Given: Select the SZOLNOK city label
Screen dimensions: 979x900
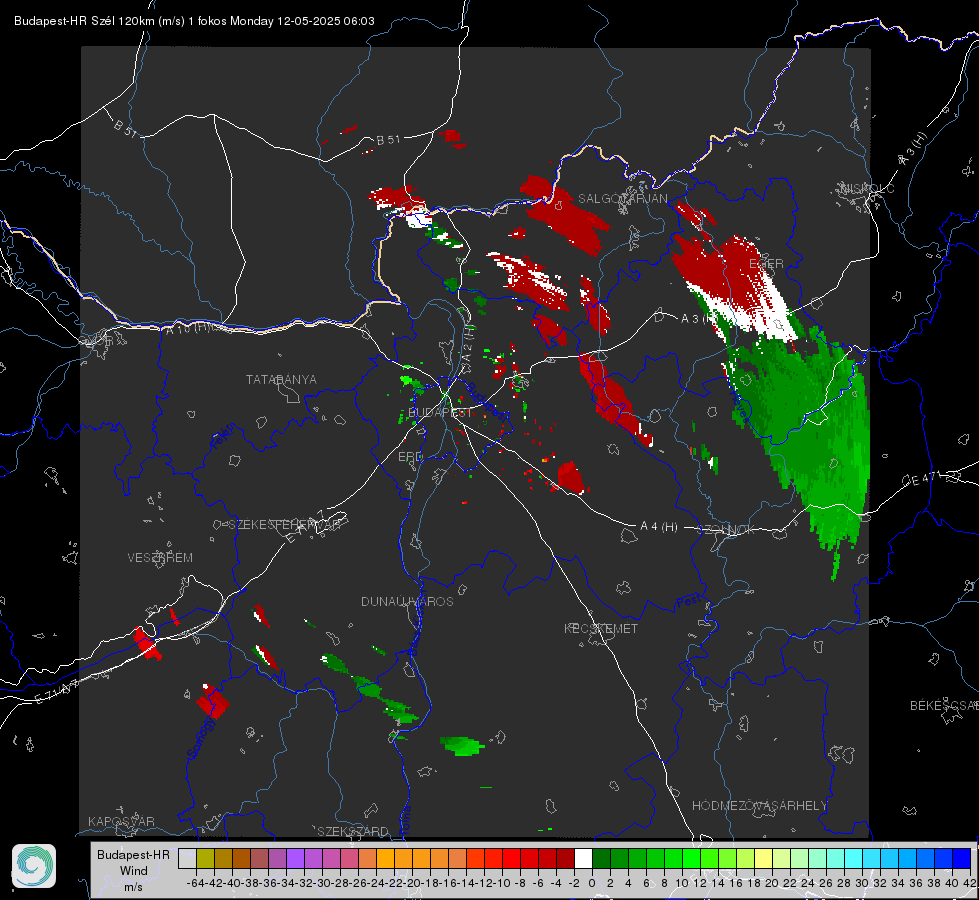Looking at the screenshot, I should point(726,530).
